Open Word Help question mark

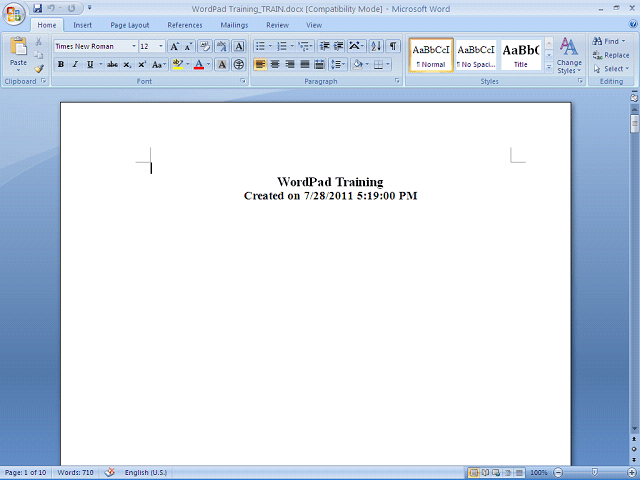632,24
